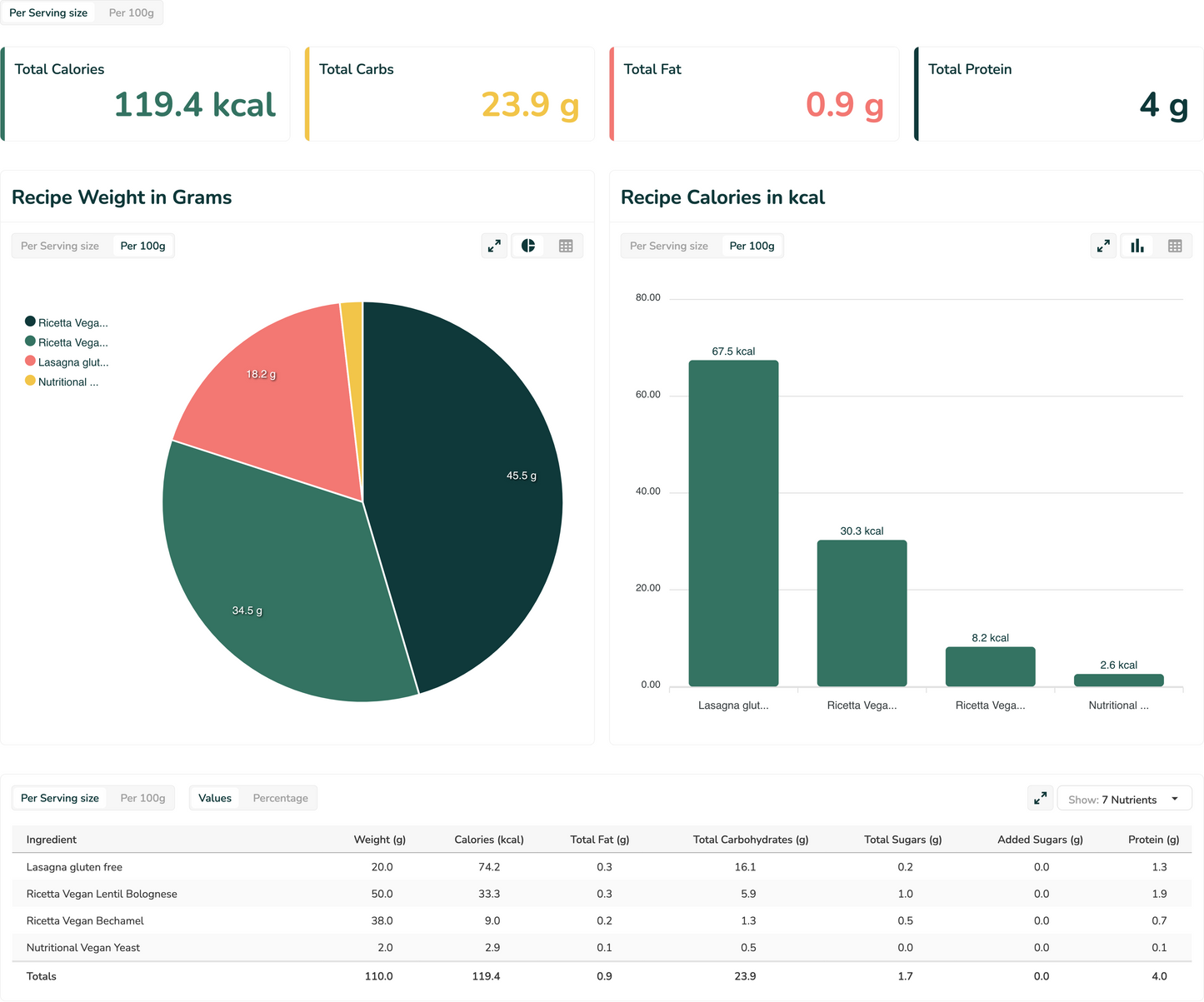The width and height of the screenshot is (1204, 1002).
Task: Click the 110.0 total weight cell
Action: tap(379, 976)
